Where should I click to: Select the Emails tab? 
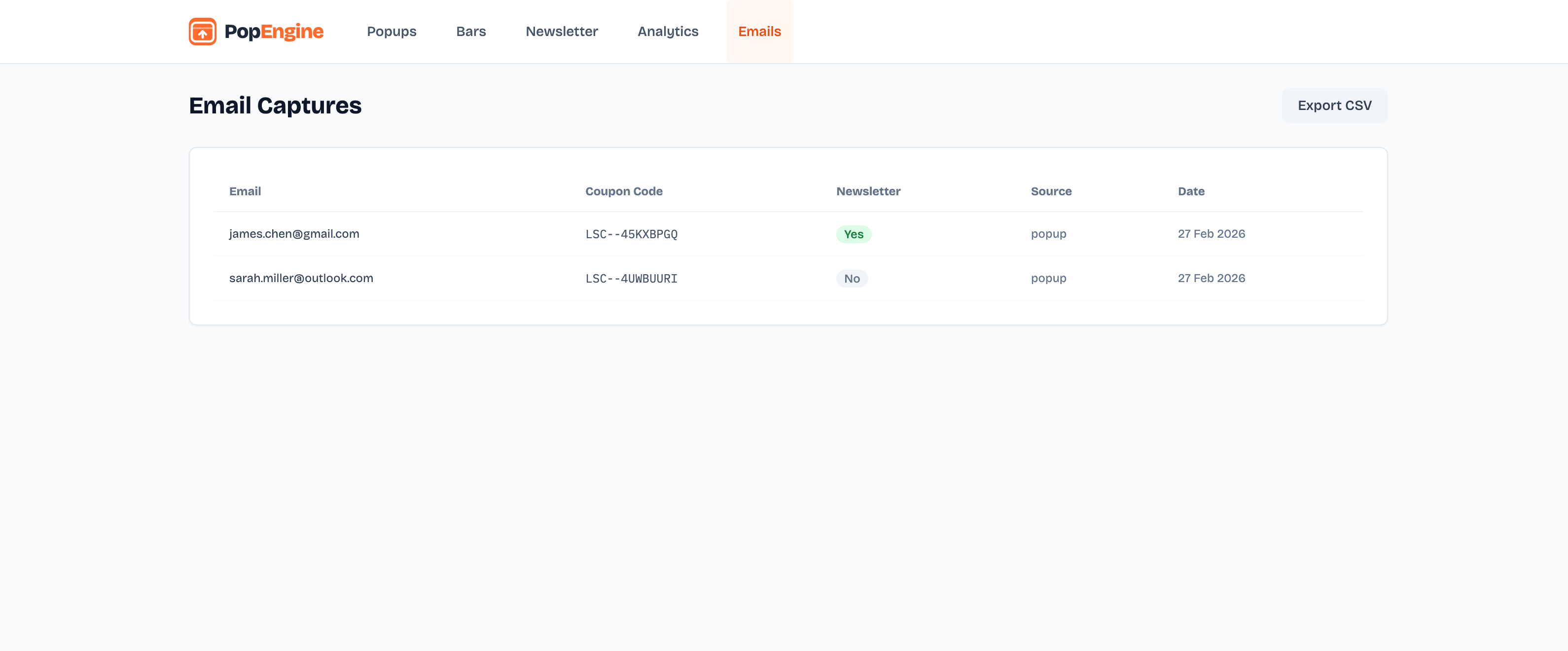click(759, 32)
